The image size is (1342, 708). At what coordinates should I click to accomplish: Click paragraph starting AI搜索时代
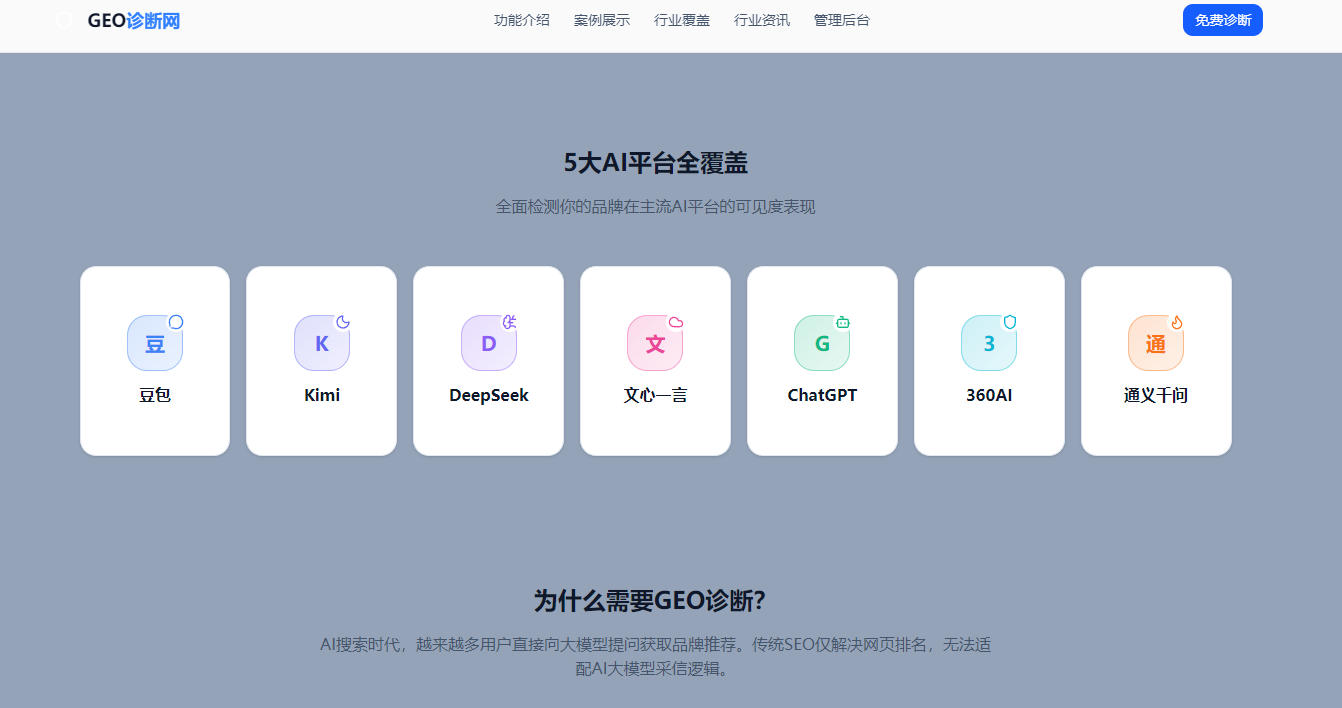click(x=656, y=657)
